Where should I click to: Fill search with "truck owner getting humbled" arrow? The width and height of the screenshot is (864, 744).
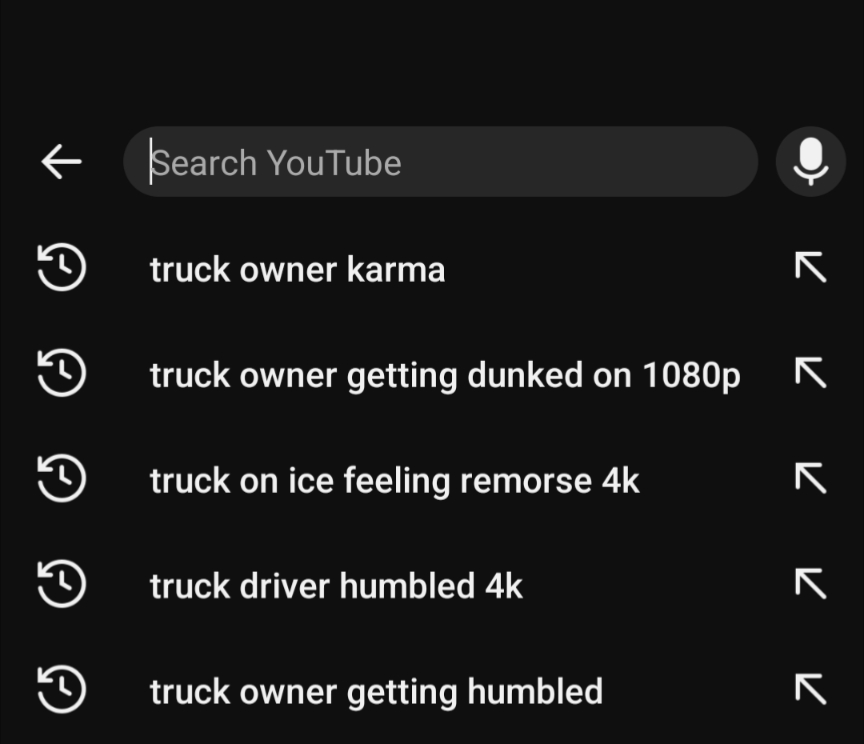[810, 690]
